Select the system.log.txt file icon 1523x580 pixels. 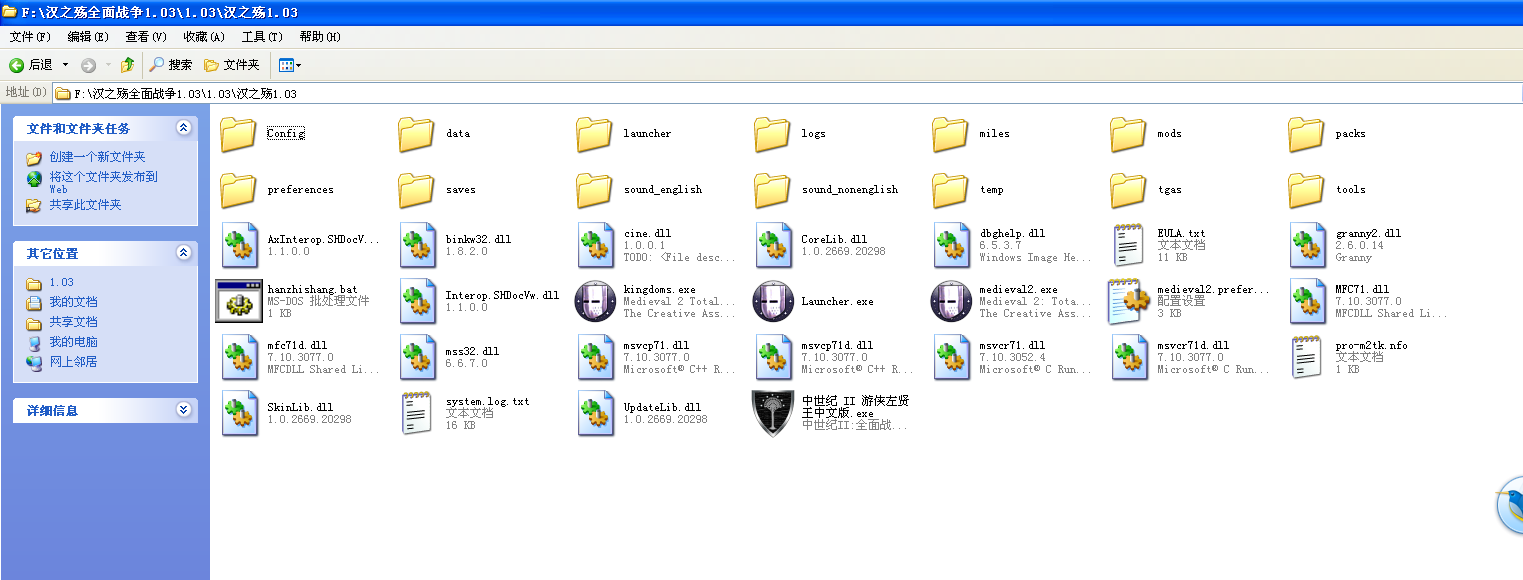pyautogui.click(x=417, y=413)
